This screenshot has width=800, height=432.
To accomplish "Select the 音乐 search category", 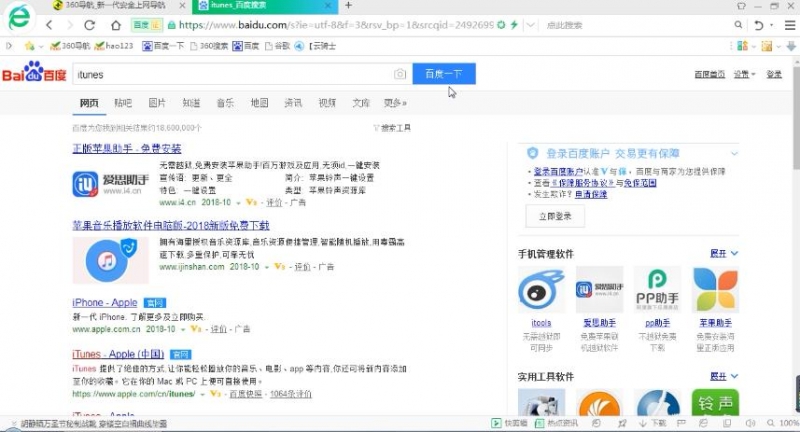I will [225, 103].
